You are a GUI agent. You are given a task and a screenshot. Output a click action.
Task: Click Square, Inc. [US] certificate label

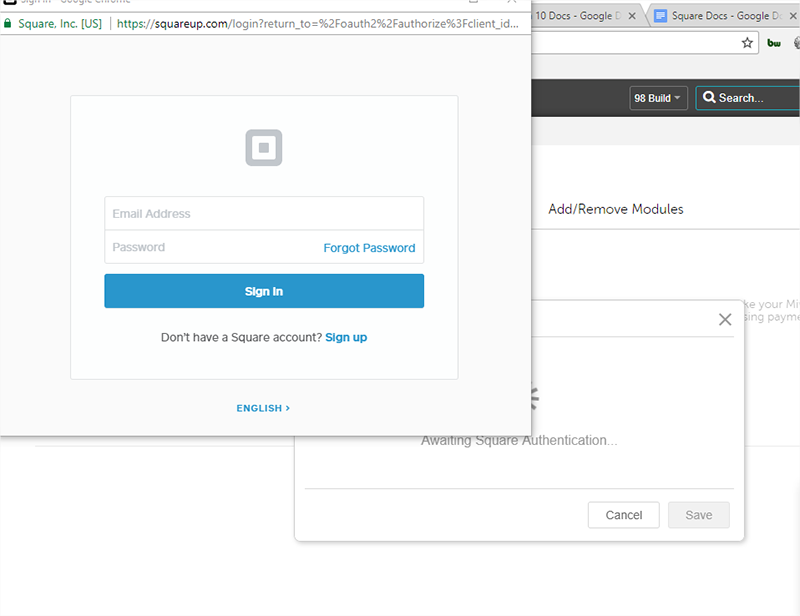(x=60, y=23)
